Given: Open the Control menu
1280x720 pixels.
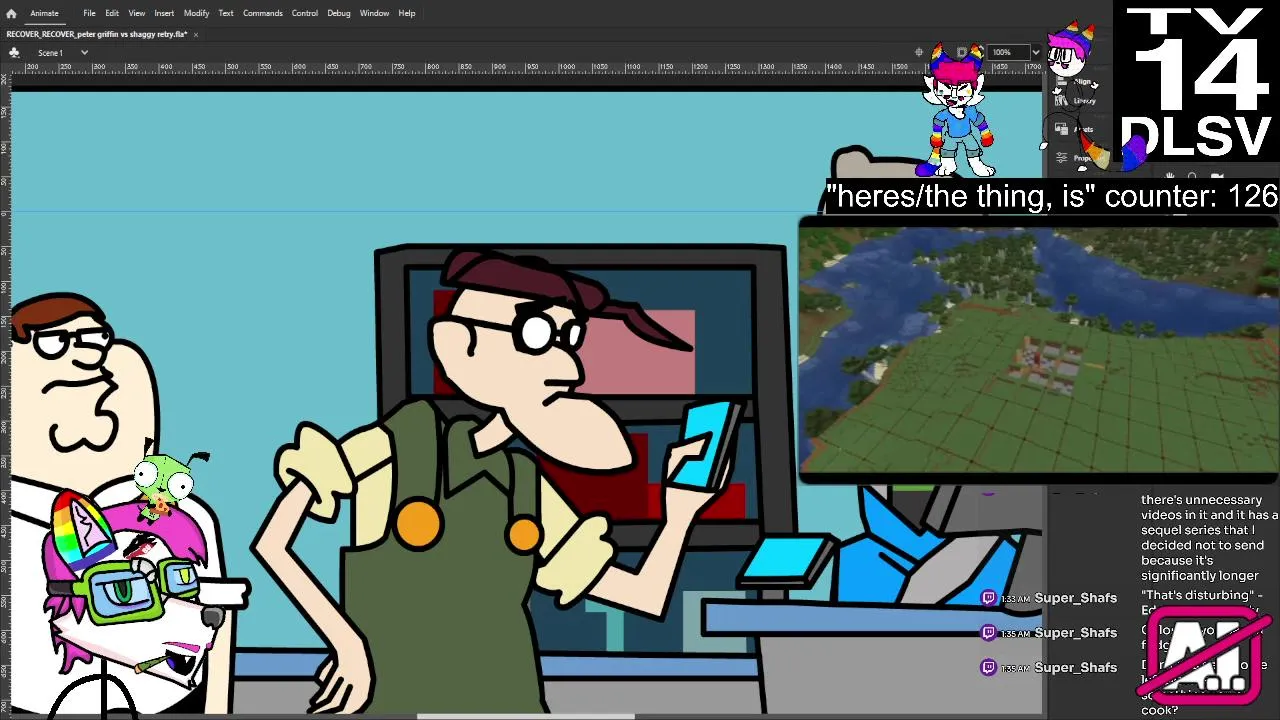Looking at the screenshot, I should coord(305,13).
